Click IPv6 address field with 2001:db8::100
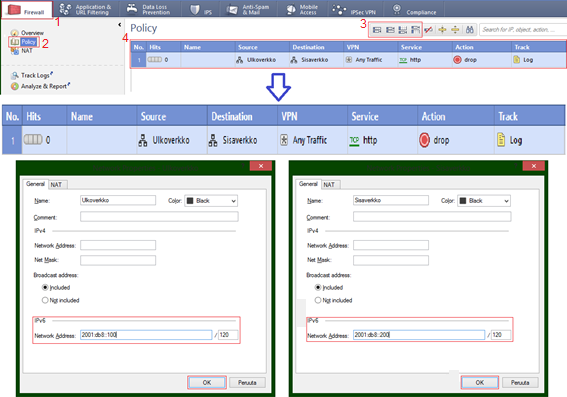 coord(146,335)
